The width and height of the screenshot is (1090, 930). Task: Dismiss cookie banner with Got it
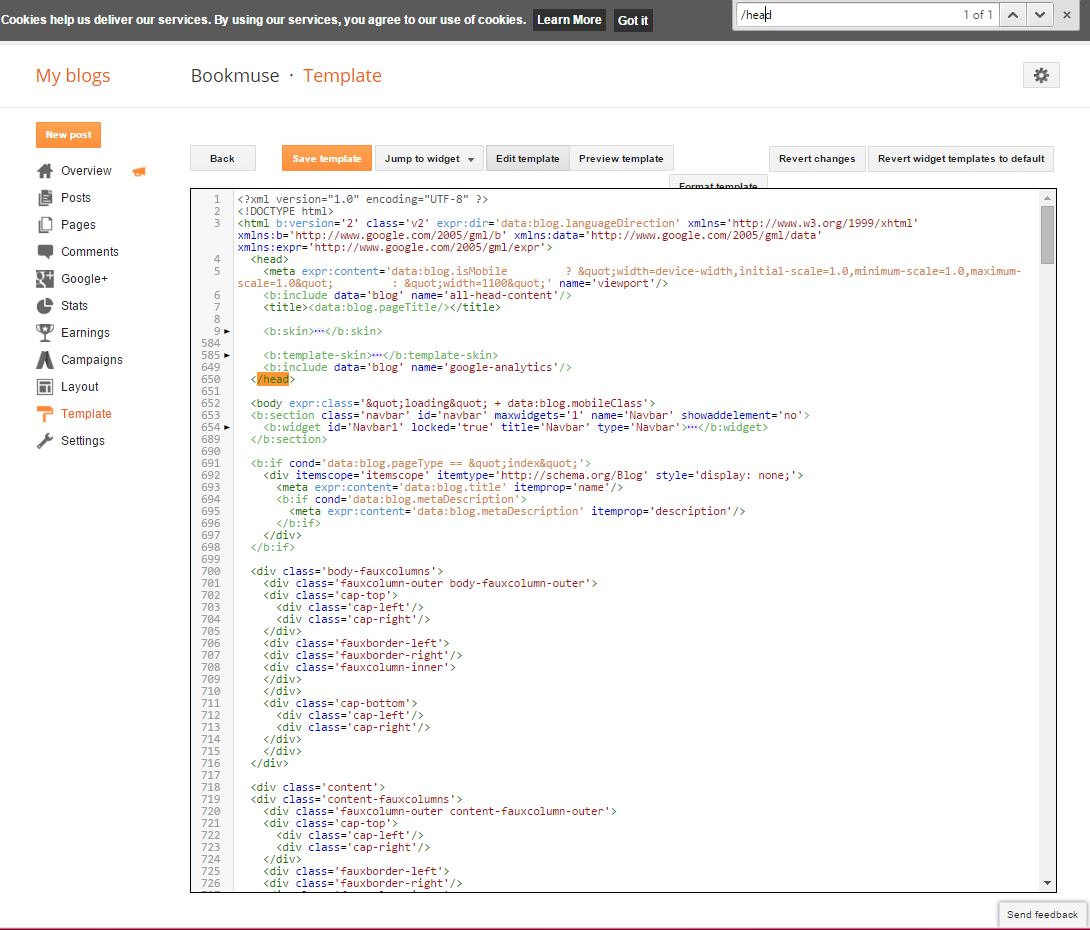[633, 20]
